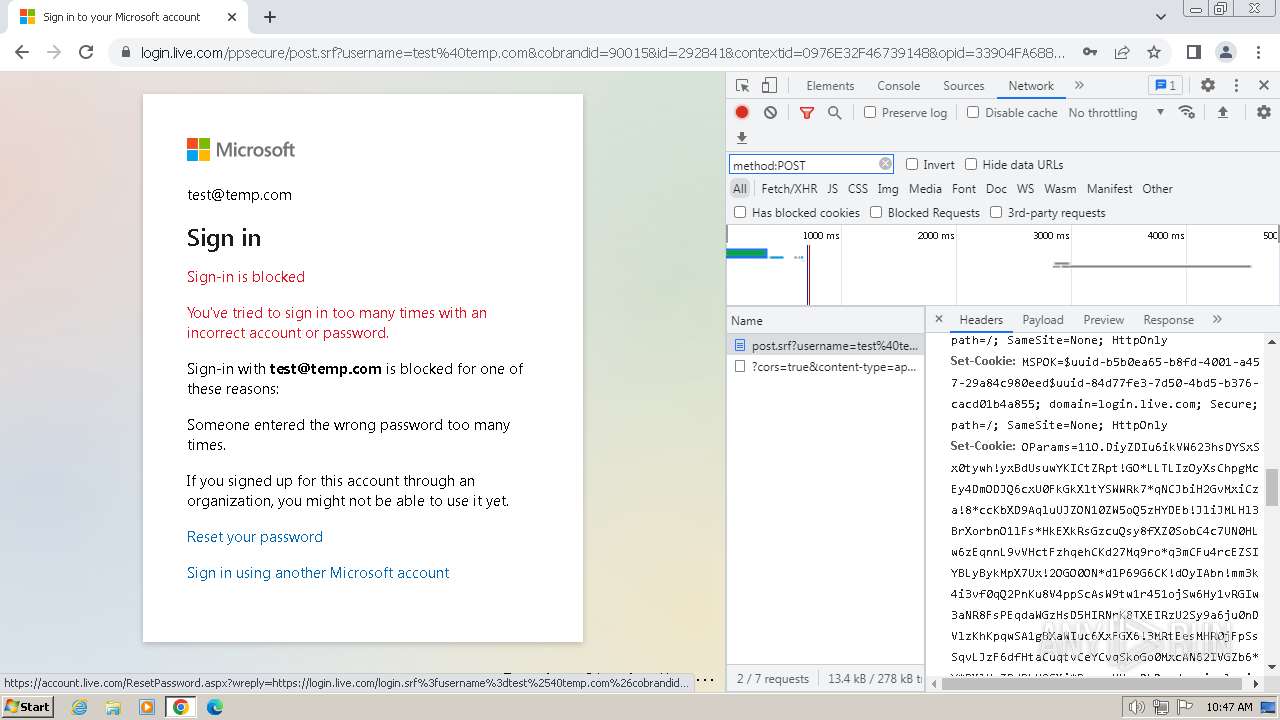Open Internet Explorer from the taskbar
Screen dimensions: 1280x720
click(x=79, y=707)
